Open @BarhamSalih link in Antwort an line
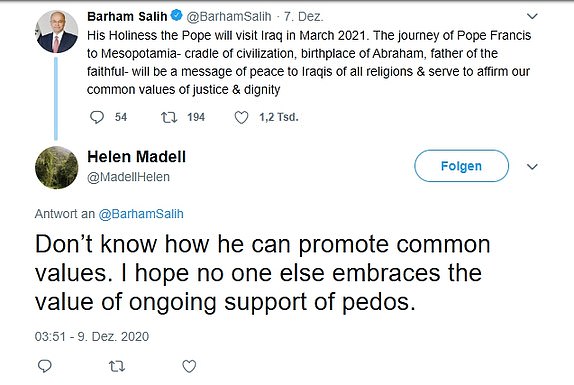 (141, 214)
